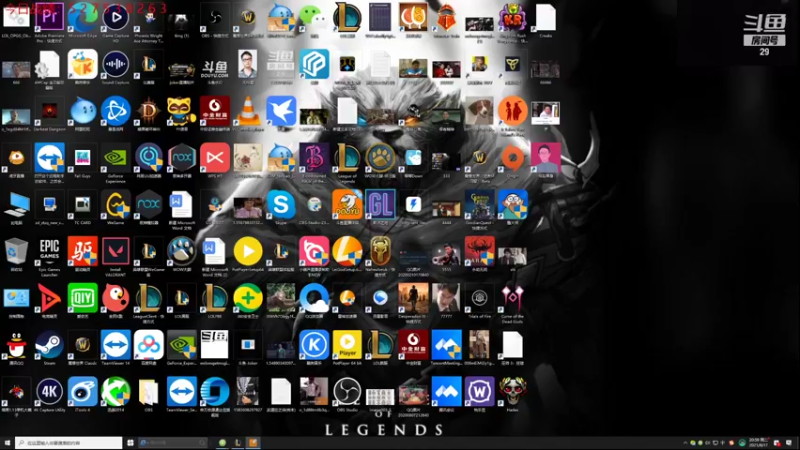
Task: Open the QQ penguin icon
Action: pos(16,345)
